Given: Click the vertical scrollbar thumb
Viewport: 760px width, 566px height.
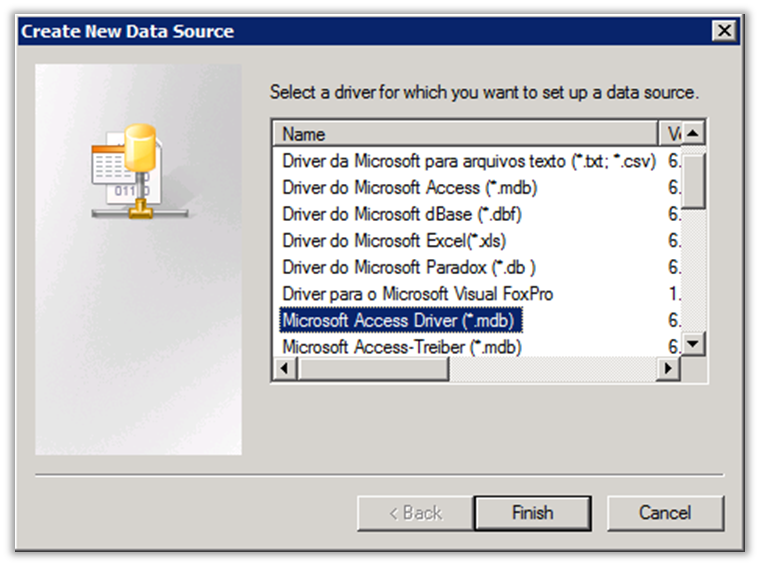Looking at the screenshot, I should pos(694,178).
